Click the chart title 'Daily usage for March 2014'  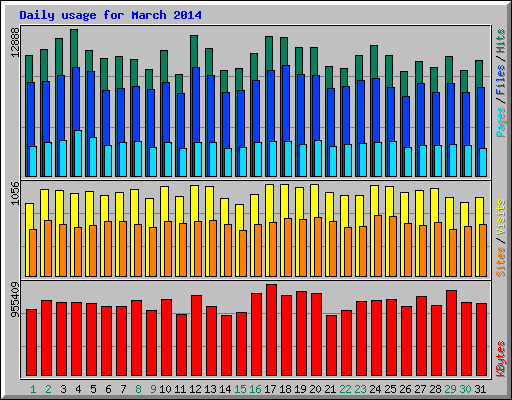[x=110, y=15]
